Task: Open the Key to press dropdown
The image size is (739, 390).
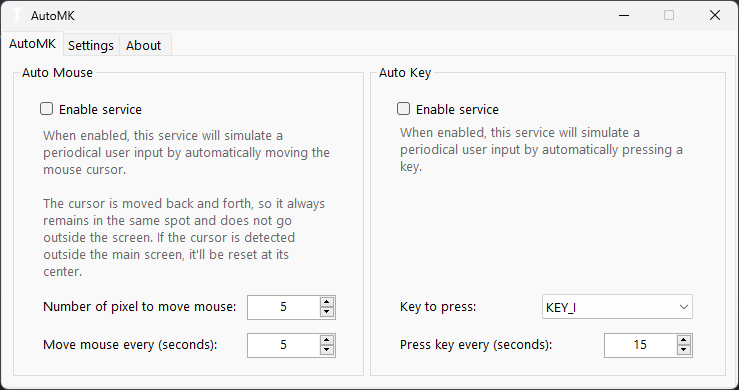Action: tap(617, 307)
